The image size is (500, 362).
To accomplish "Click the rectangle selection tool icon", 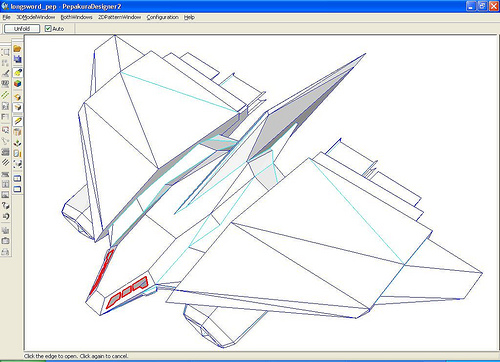I will [x=5, y=52].
